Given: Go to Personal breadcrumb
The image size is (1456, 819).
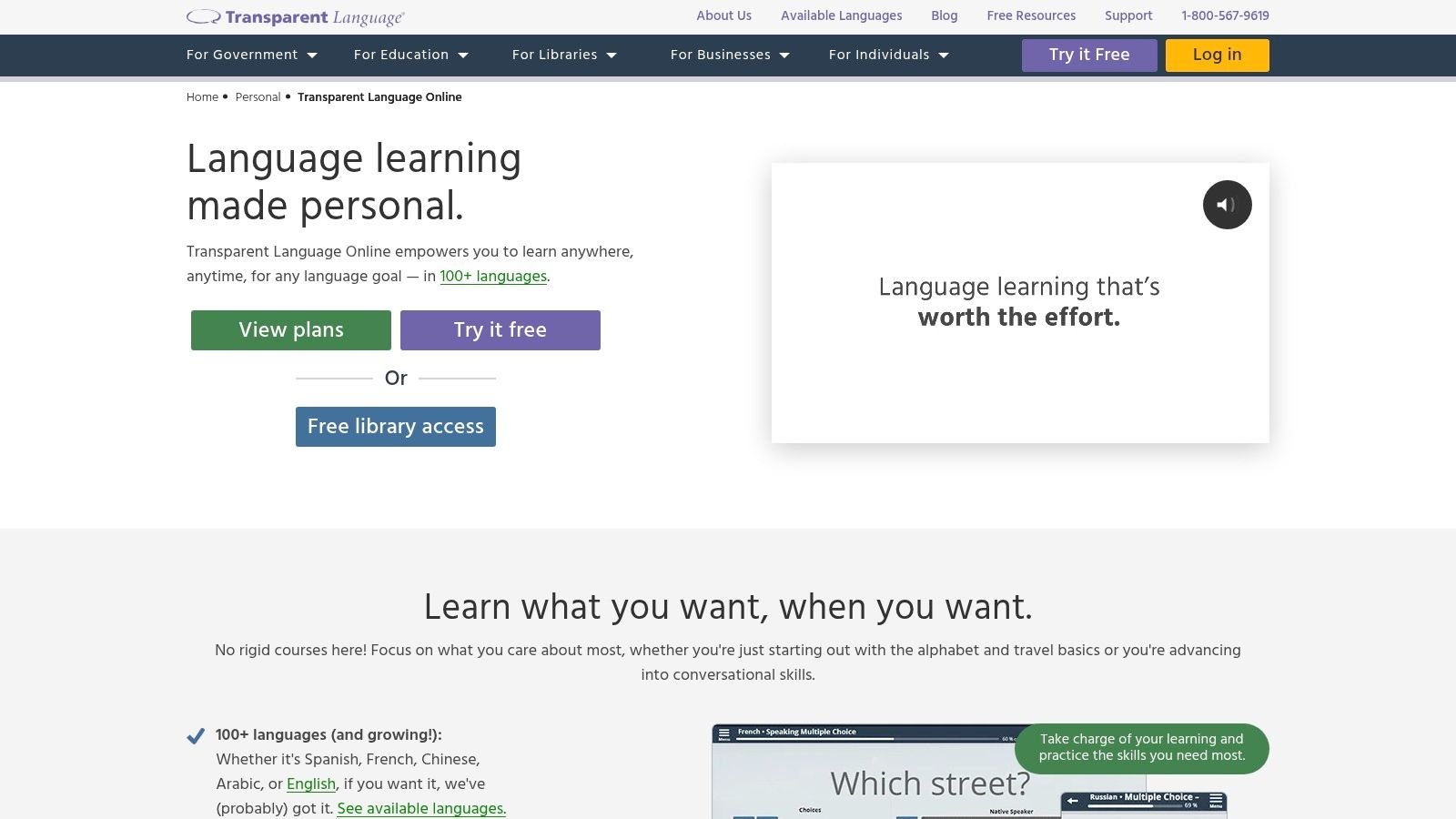Looking at the screenshot, I should tap(258, 97).
